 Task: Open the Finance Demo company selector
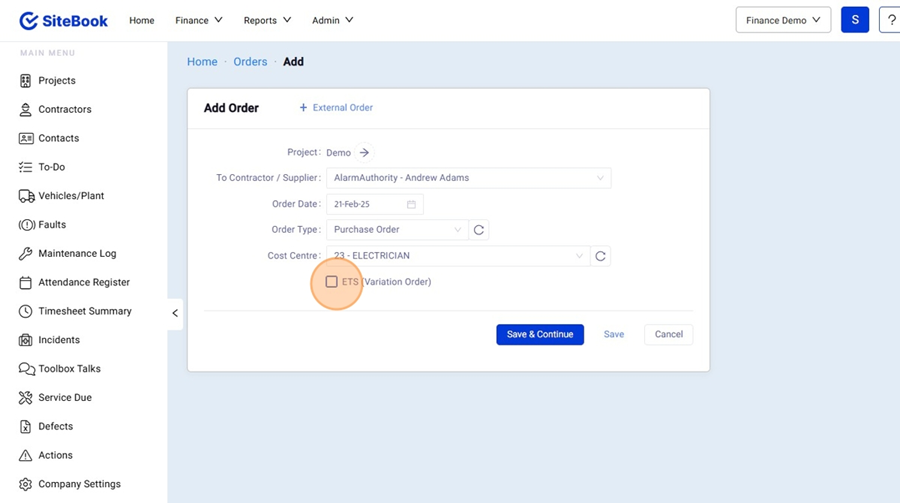(x=783, y=20)
